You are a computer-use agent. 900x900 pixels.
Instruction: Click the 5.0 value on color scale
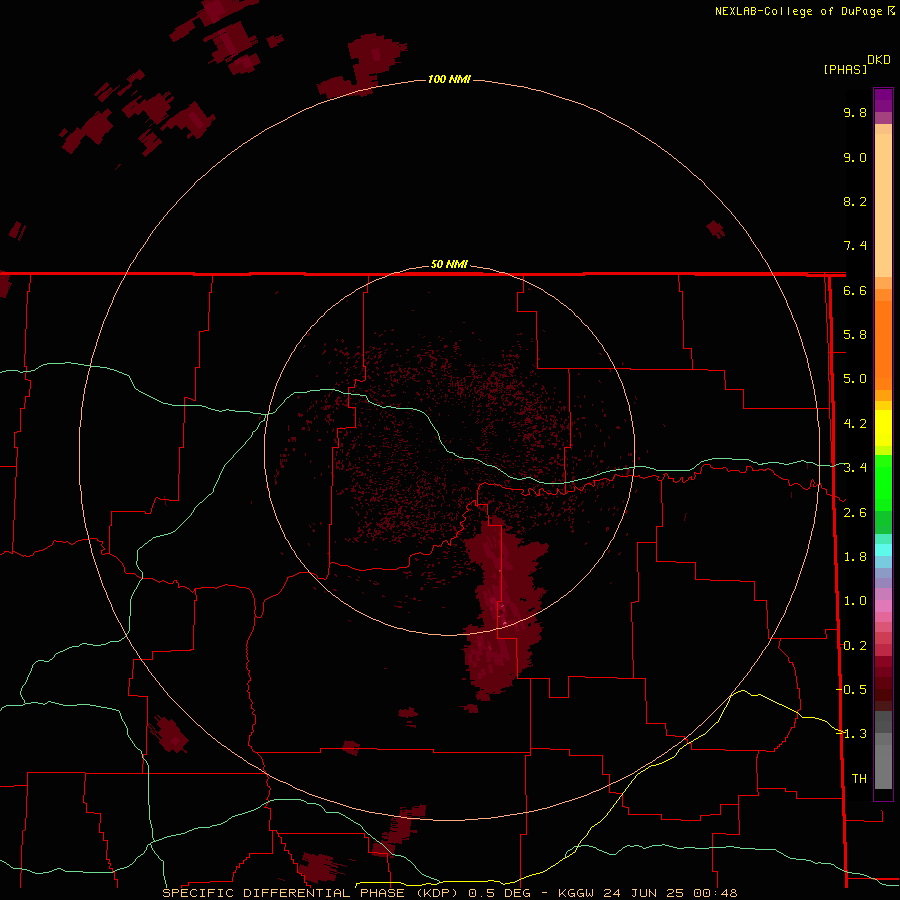[855, 379]
